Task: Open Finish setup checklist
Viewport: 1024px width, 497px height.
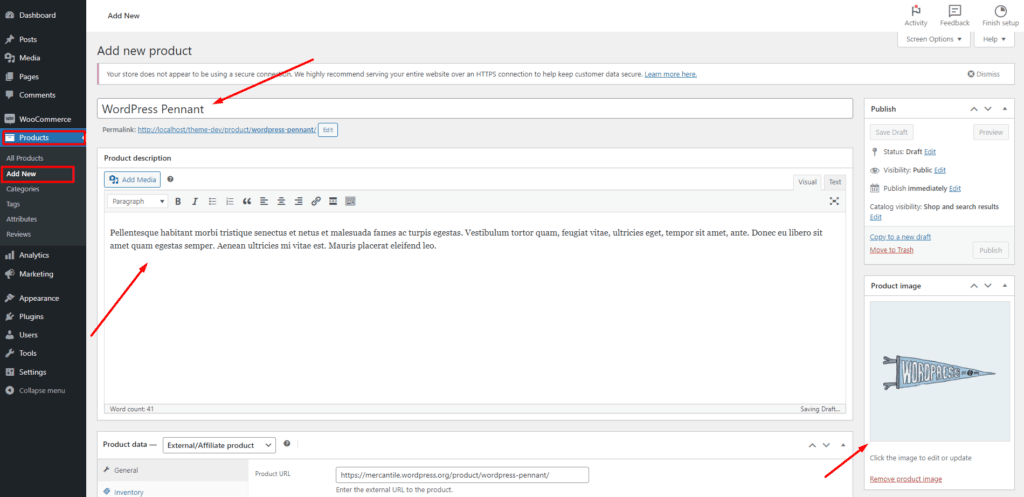Action: point(1000,16)
